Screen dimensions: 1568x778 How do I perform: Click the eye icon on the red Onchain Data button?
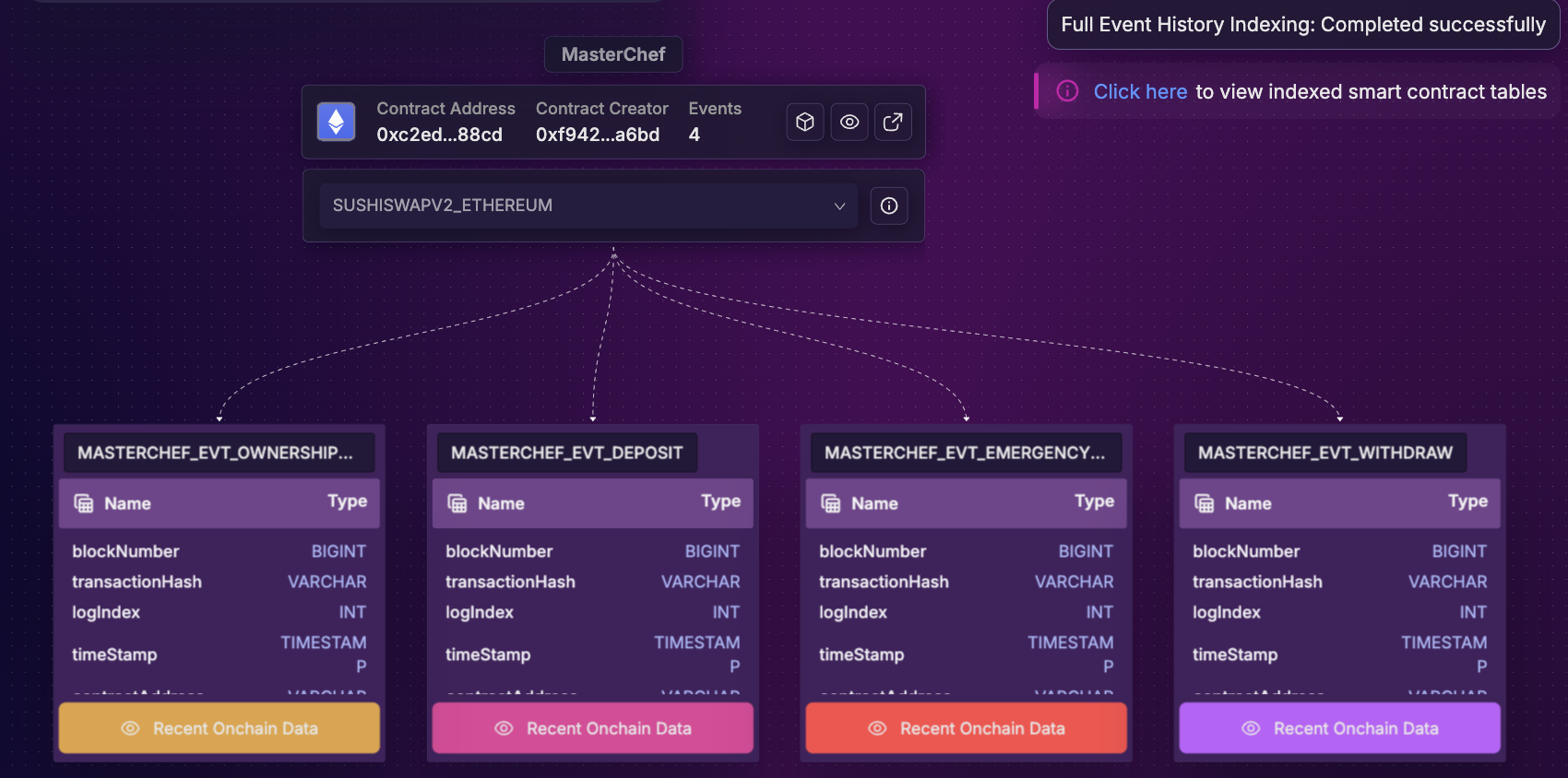coord(877,728)
